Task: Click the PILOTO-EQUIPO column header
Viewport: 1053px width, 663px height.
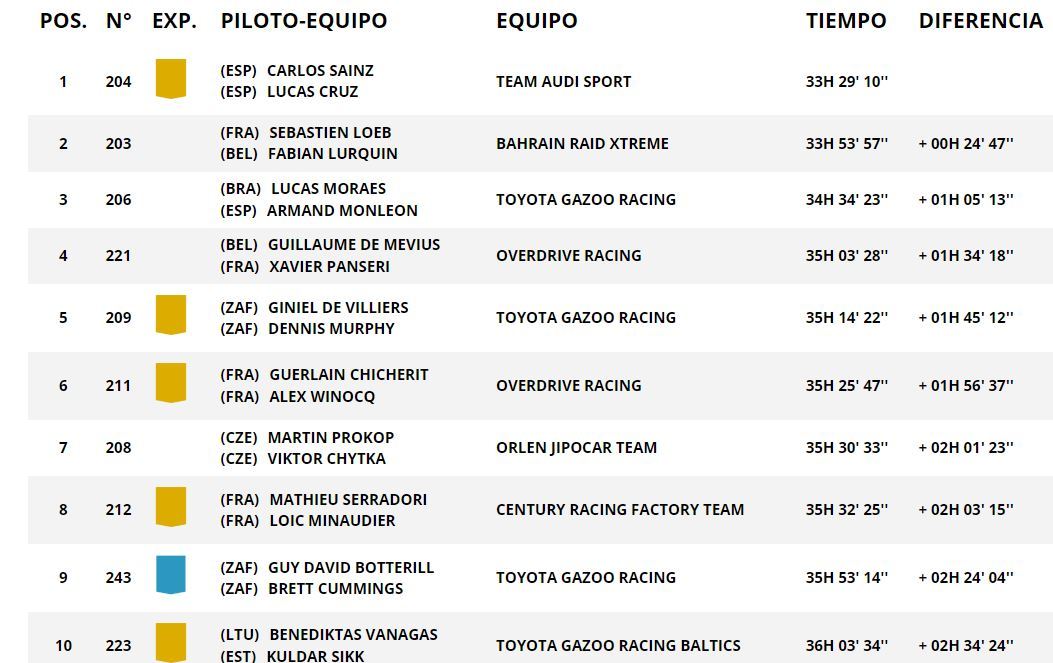Action: click(304, 21)
